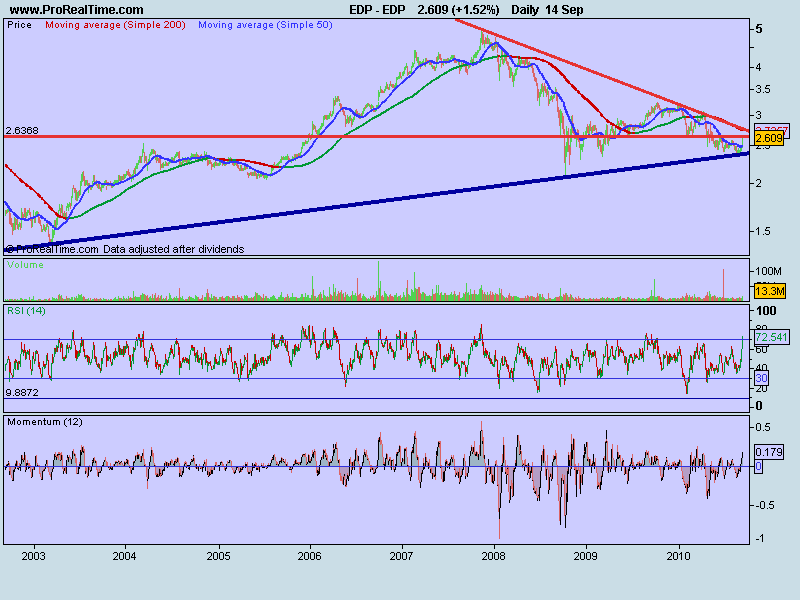The height and width of the screenshot is (600, 800).
Task: Click the 2010 label on time axis
Action: click(679, 556)
